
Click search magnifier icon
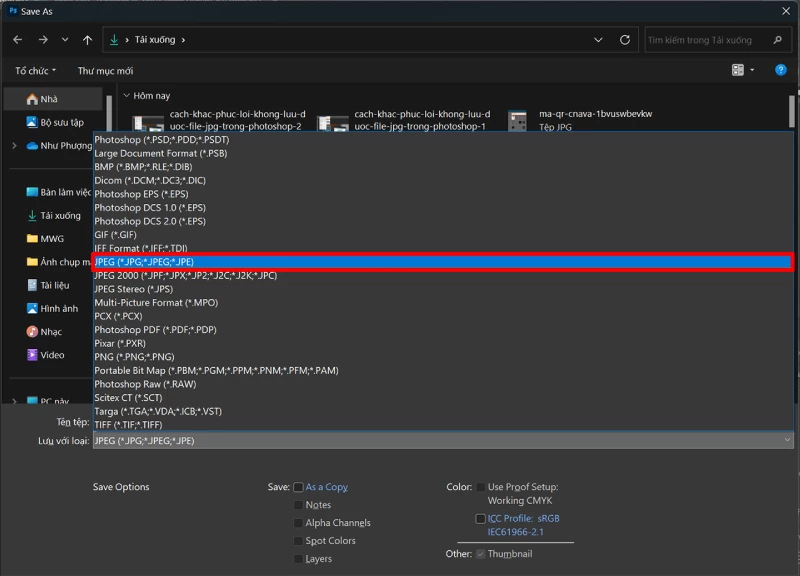[x=777, y=40]
